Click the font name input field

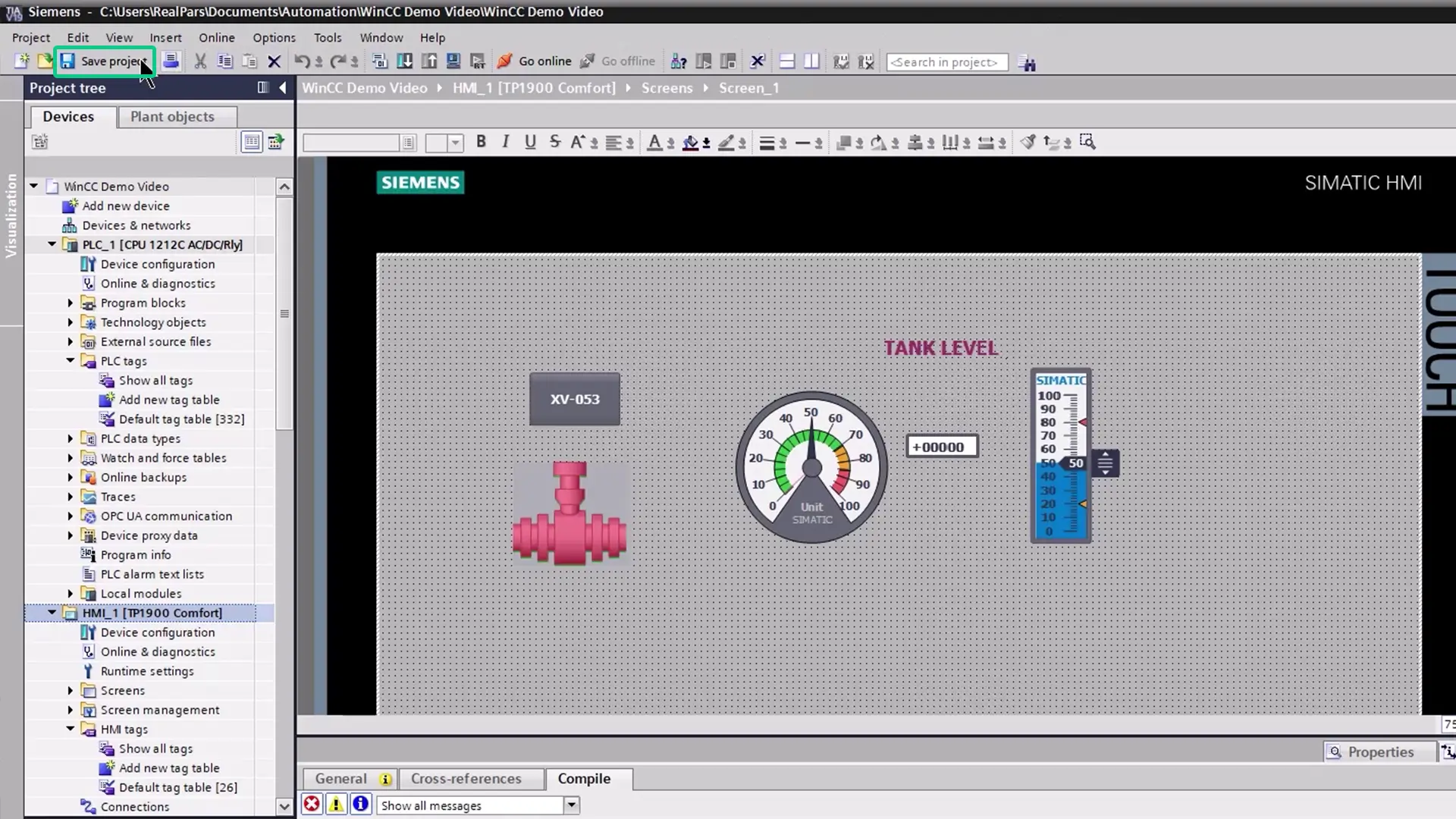coord(351,143)
